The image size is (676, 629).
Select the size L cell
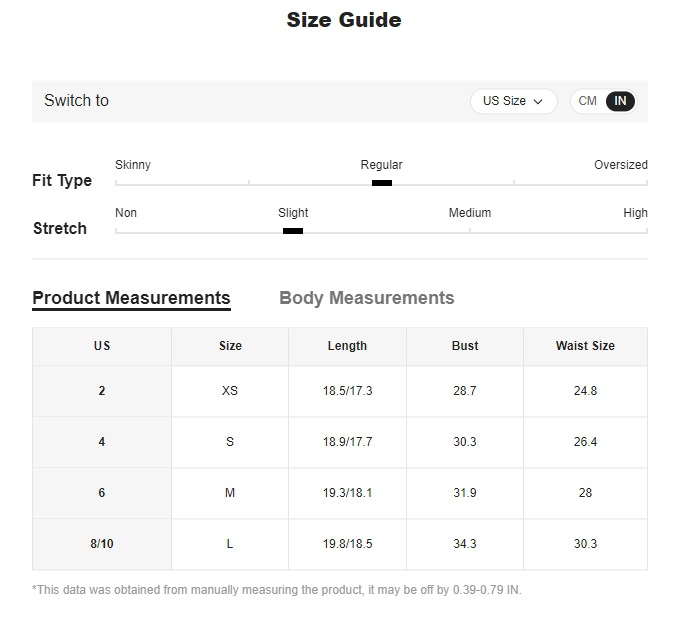click(x=230, y=544)
